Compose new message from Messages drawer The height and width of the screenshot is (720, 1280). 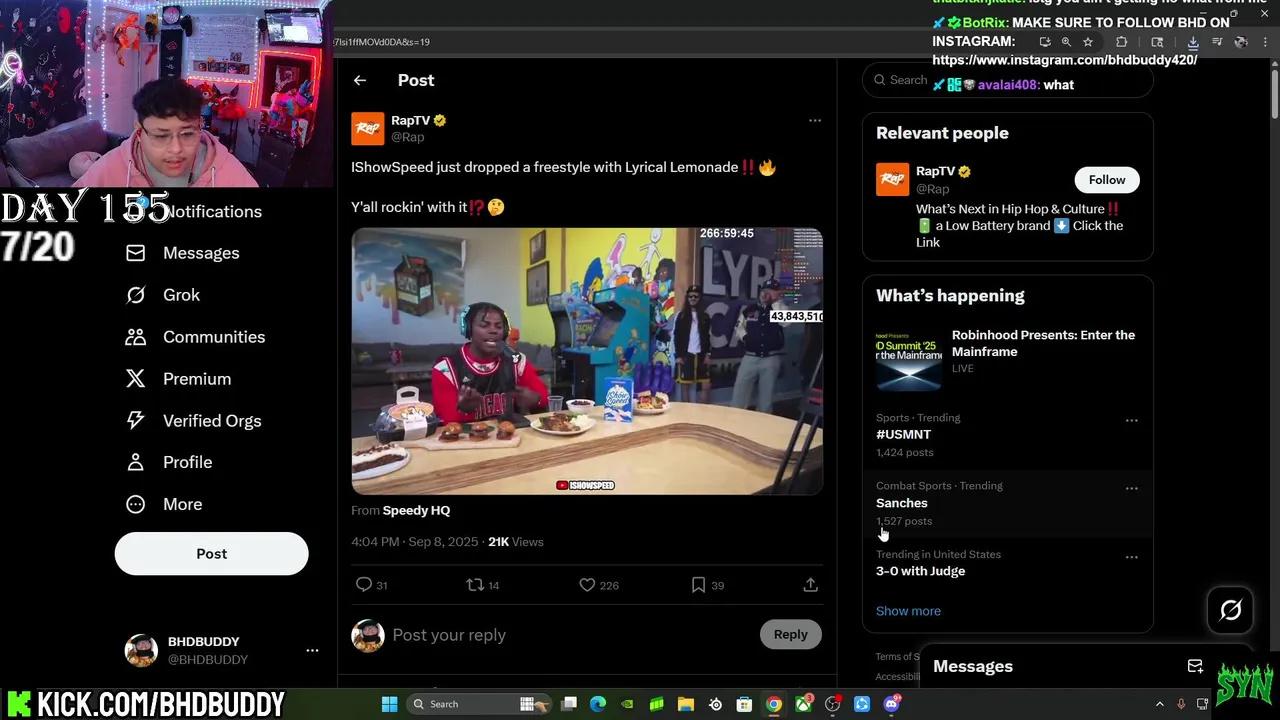1195,666
